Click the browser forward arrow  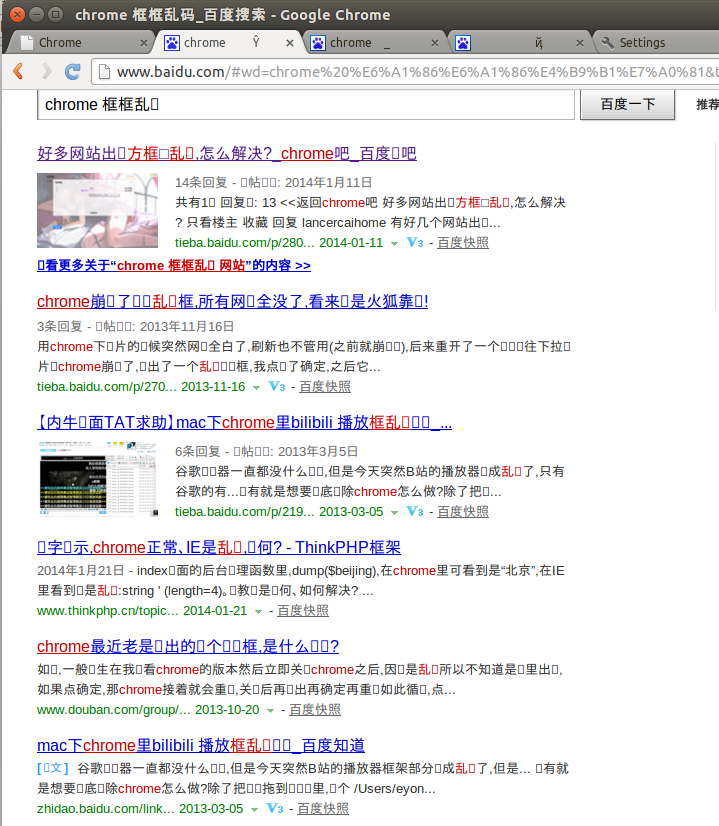pos(46,71)
